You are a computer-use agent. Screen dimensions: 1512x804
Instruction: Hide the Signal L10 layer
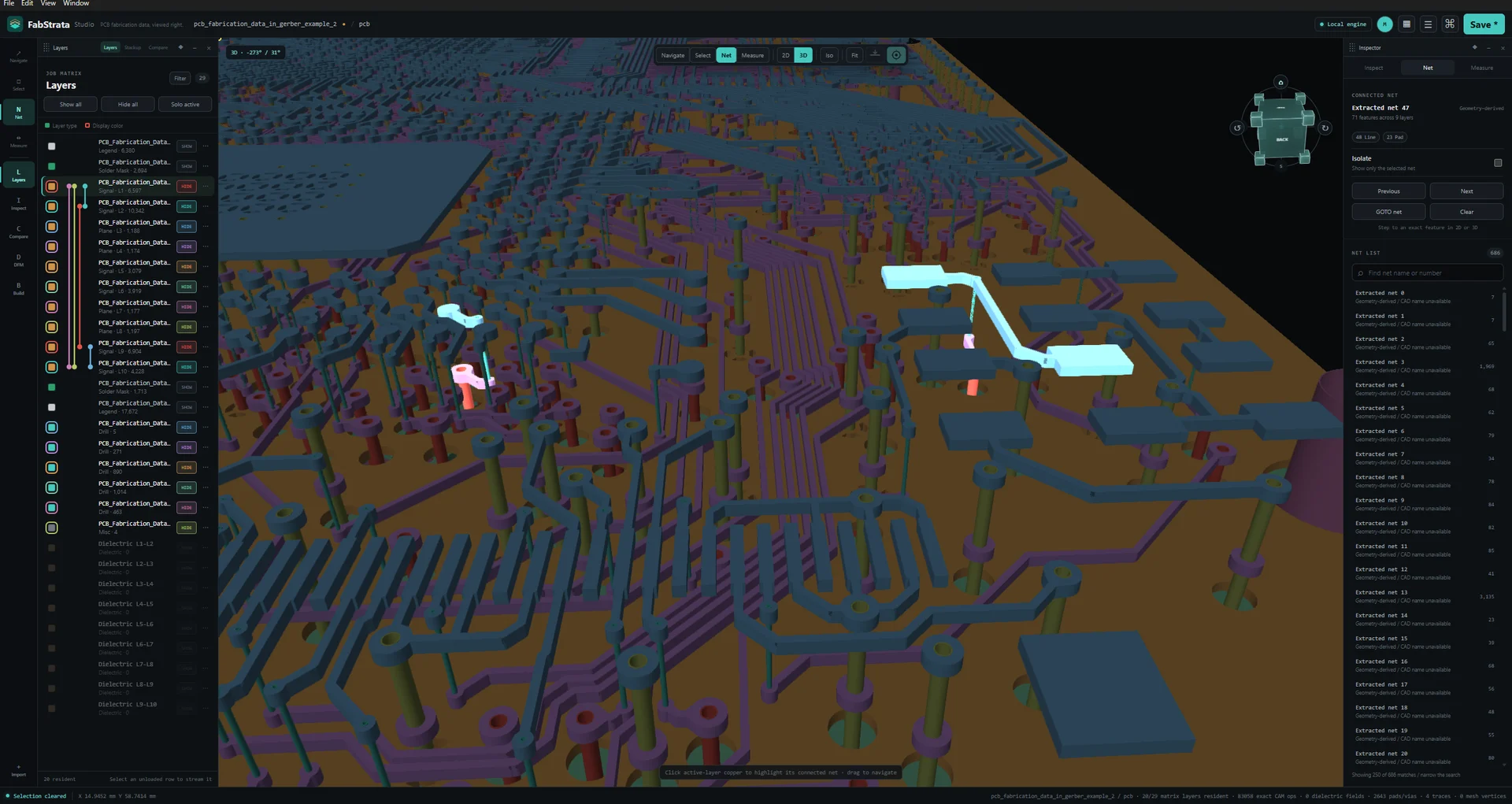tap(187, 367)
